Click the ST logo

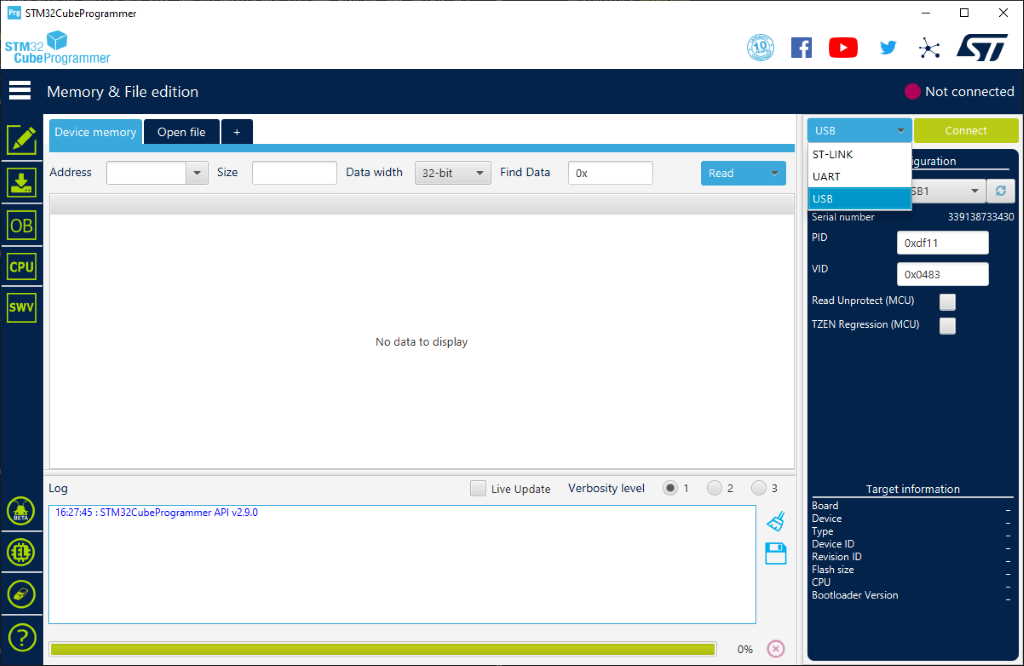982,47
